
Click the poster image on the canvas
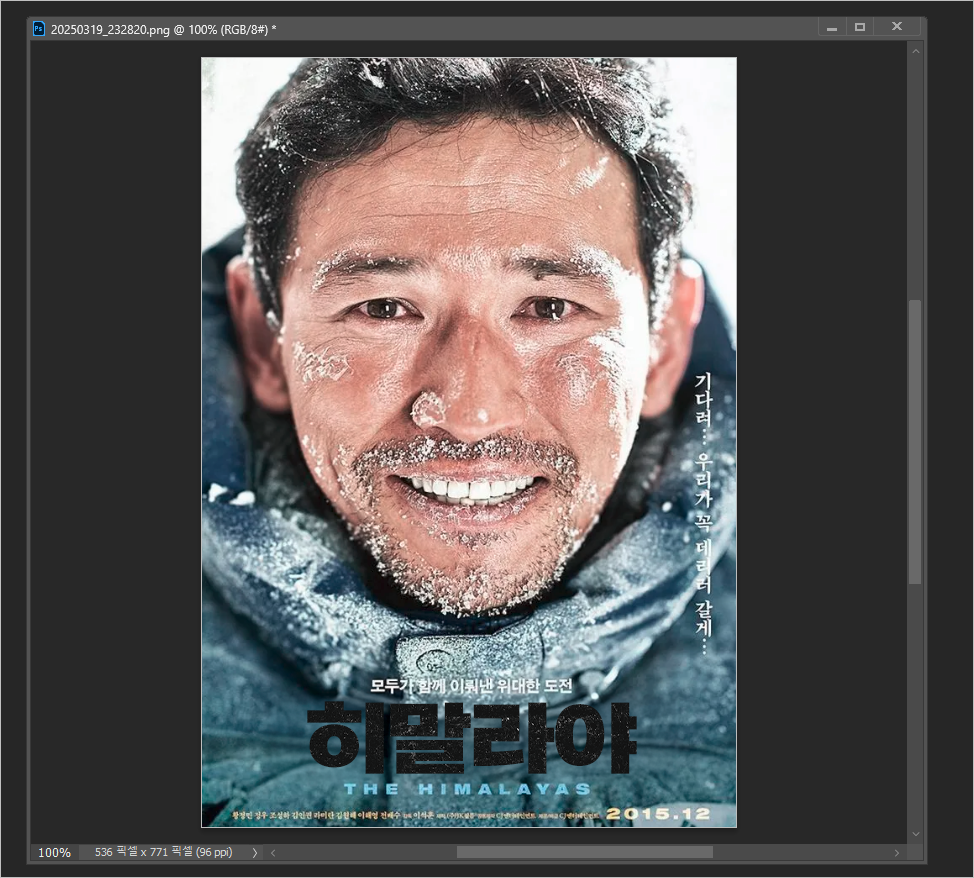click(x=469, y=442)
